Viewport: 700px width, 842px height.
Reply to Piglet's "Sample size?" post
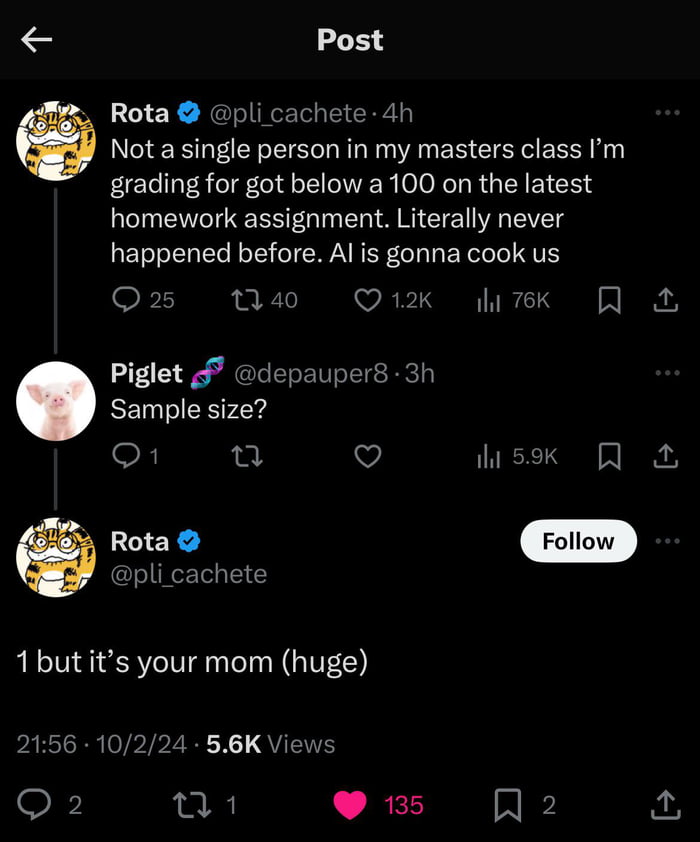(126, 456)
